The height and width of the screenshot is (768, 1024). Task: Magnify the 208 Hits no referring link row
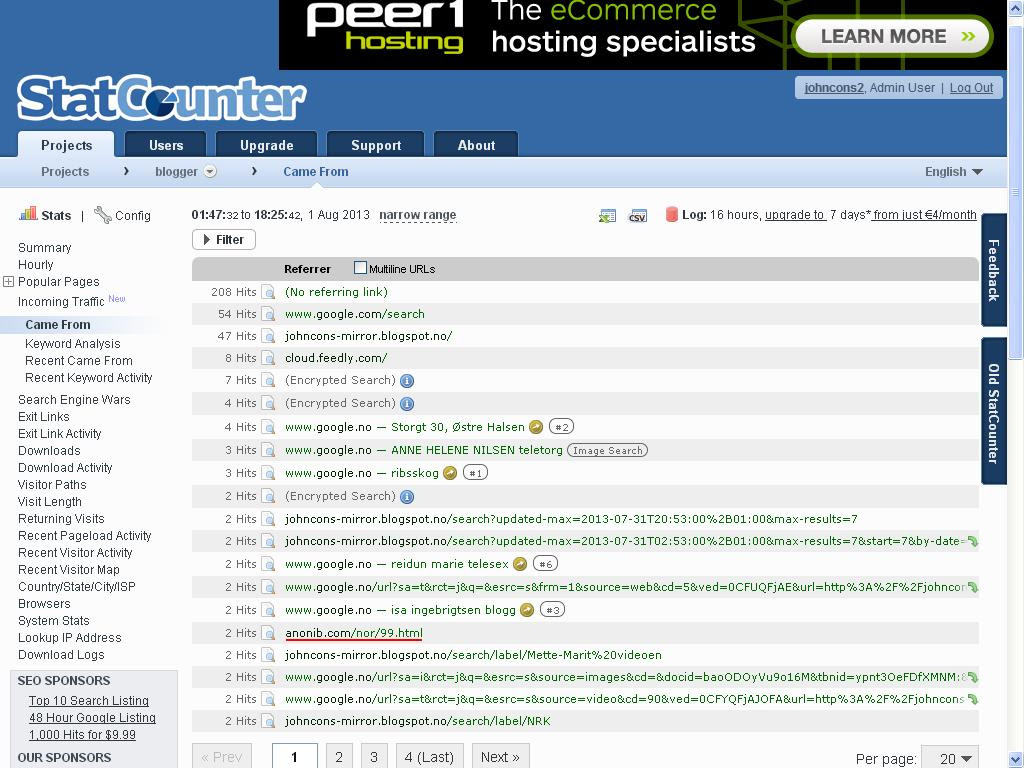tap(268, 292)
